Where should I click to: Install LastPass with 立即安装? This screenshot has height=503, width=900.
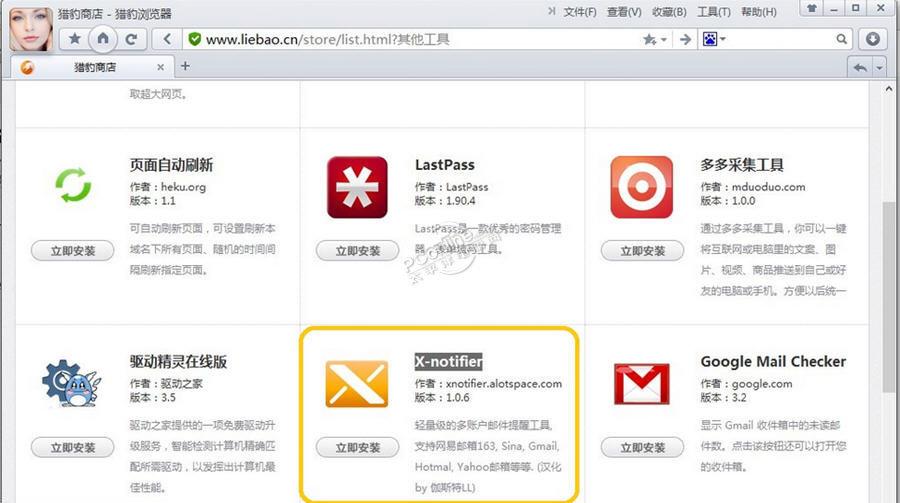click(358, 251)
